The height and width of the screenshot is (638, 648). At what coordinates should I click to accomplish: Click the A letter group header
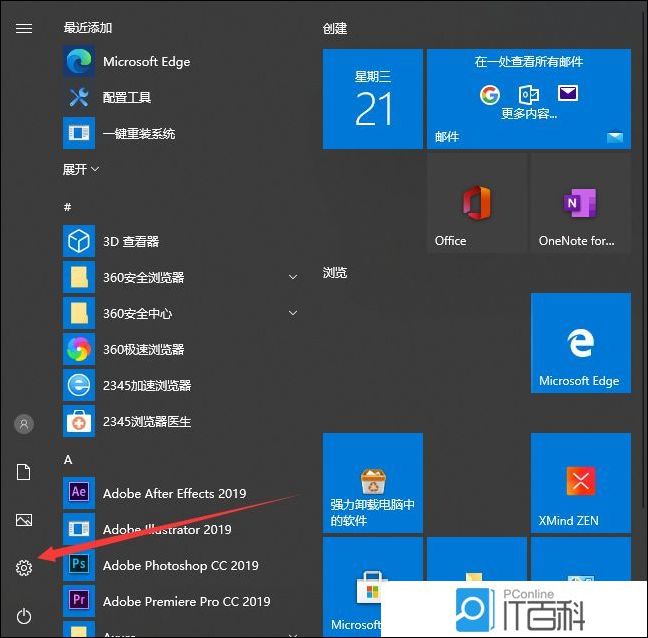(68, 459)
